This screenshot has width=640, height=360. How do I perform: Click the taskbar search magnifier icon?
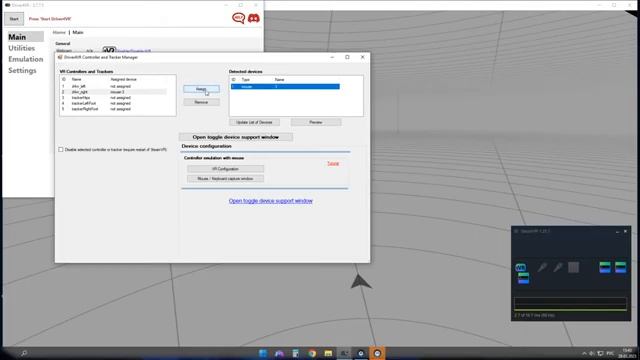pyautogui.click(x=24, y=353)
